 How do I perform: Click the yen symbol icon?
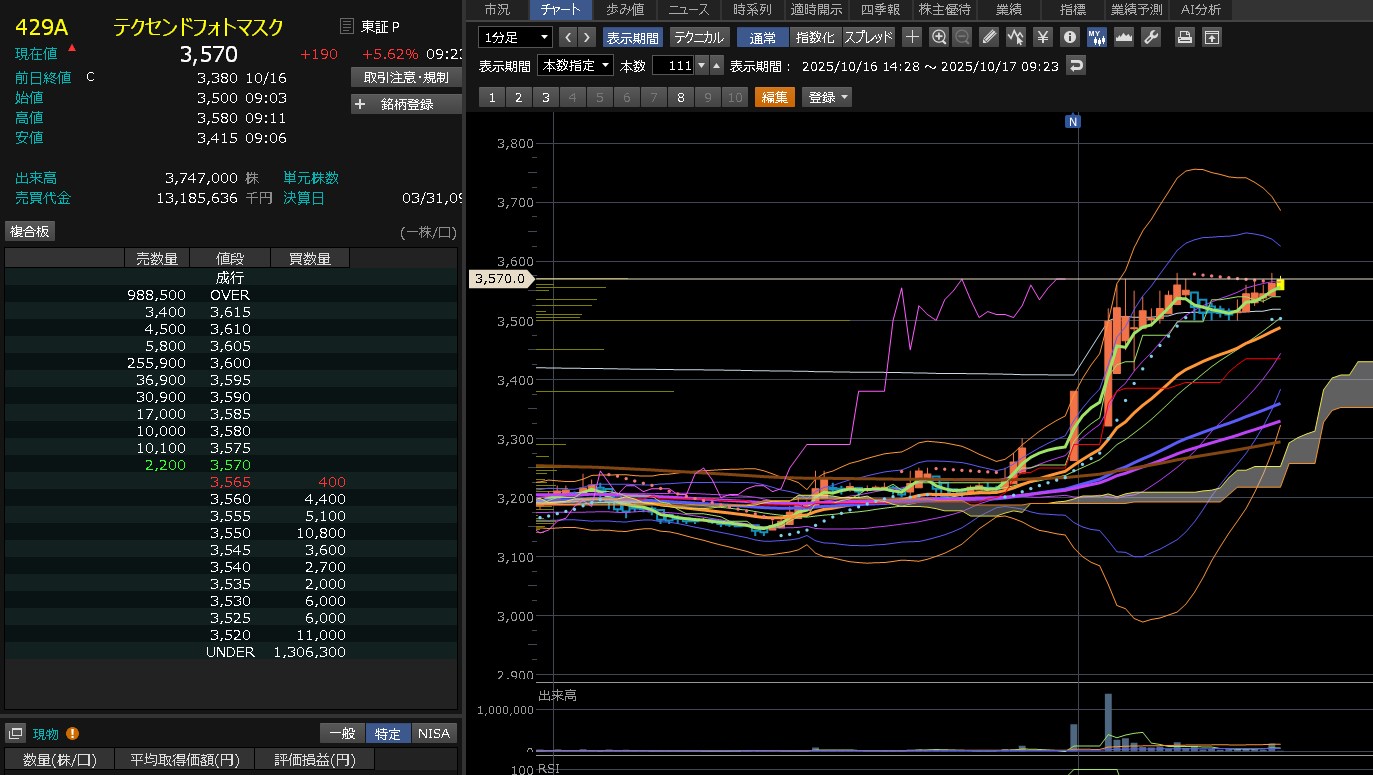(x=1042, y=37)
